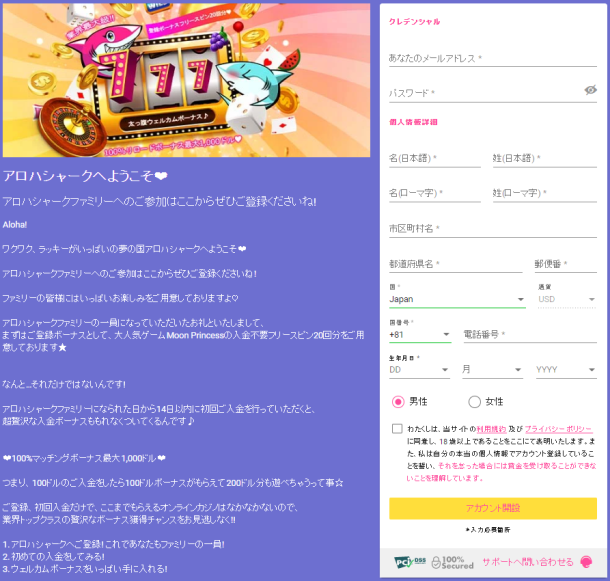Viewport: 610px width, 581px height.
Task: Click the 入力必須箇所 note text
Action: point(488,530)
